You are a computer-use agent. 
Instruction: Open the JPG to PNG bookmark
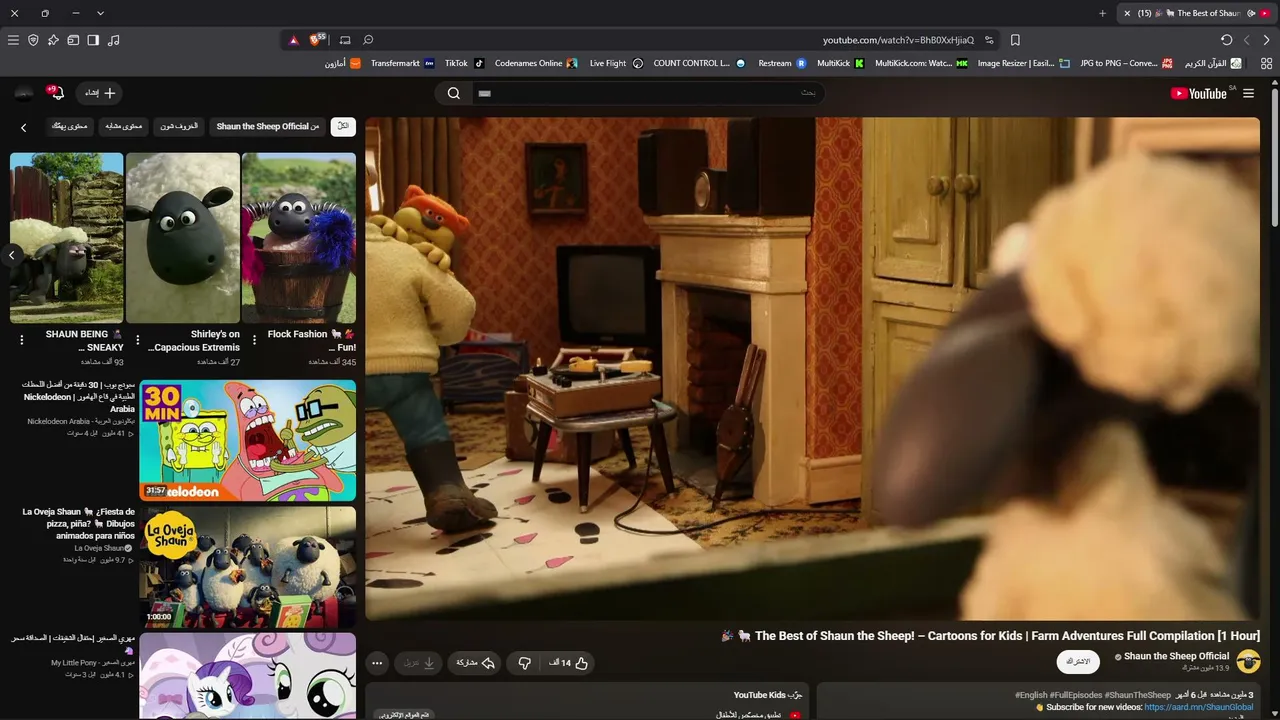click(x=1126, y=63)
